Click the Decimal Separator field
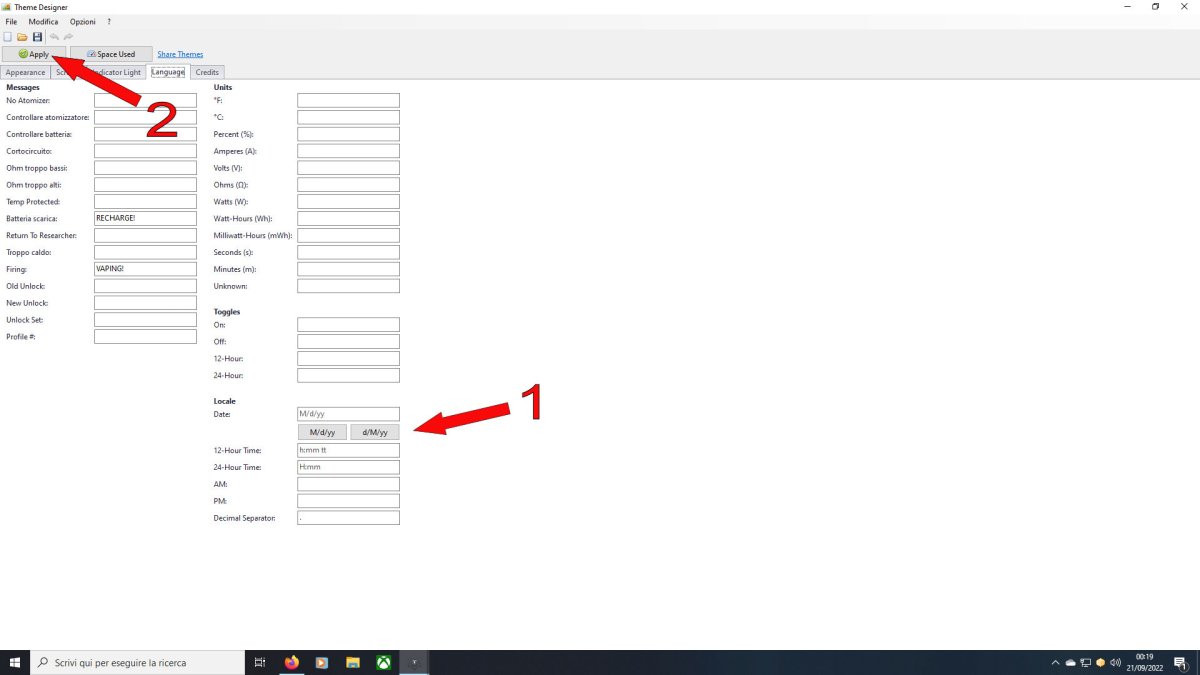This screenshot has height=675, width=1200. tap(348, 518)
